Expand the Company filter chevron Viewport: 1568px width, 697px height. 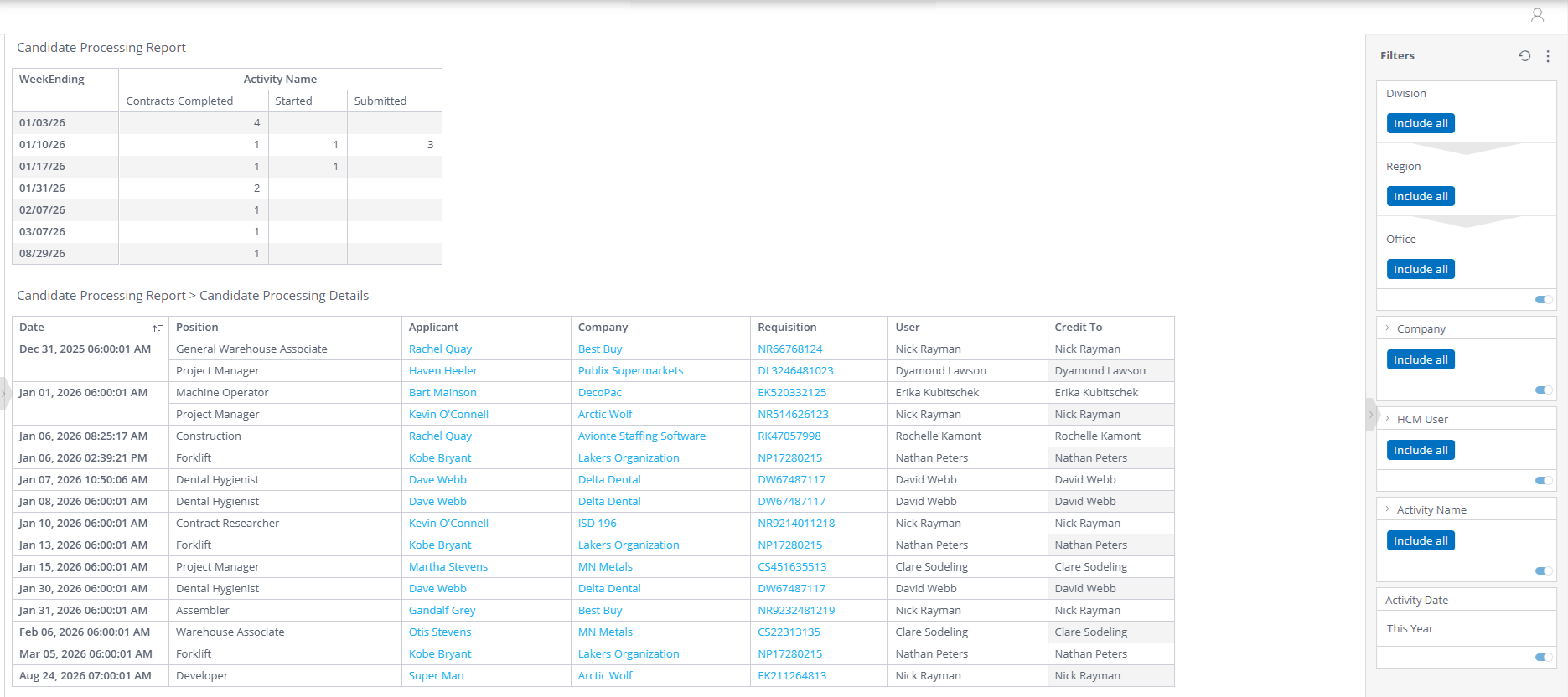[x=1388, y=328]
